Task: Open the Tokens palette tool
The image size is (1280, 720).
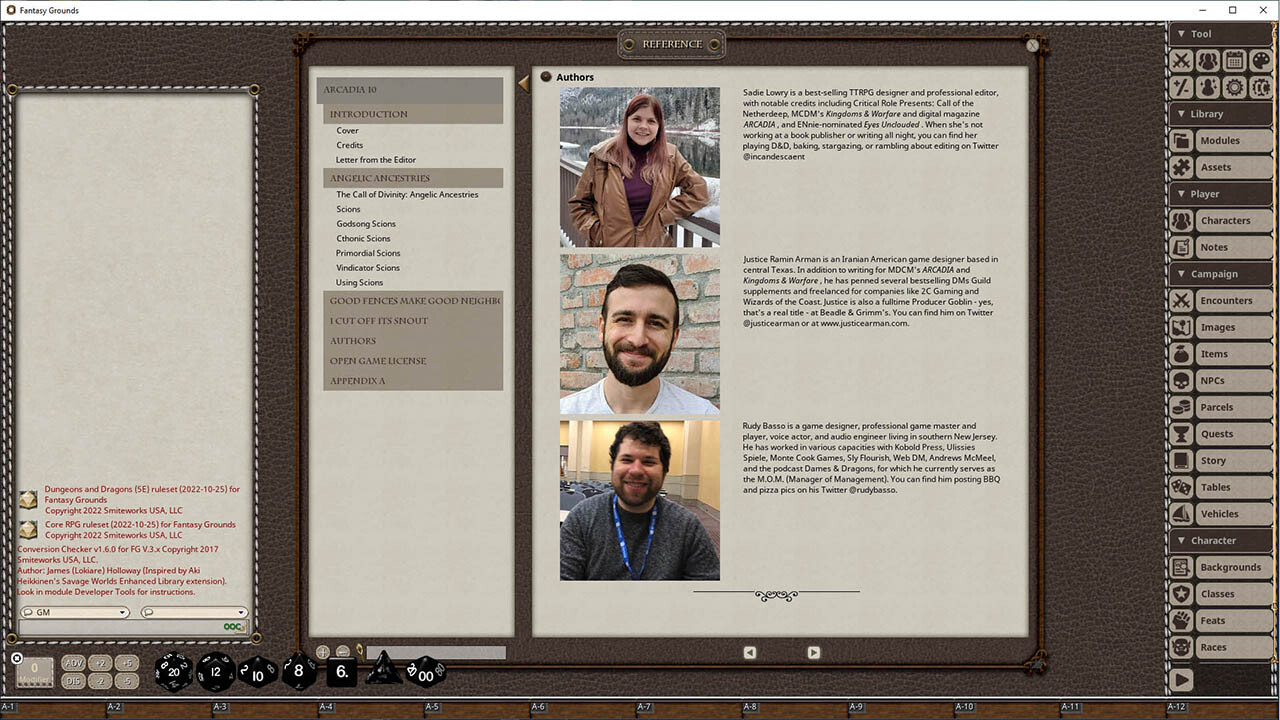Action: tap(1260, 60)
